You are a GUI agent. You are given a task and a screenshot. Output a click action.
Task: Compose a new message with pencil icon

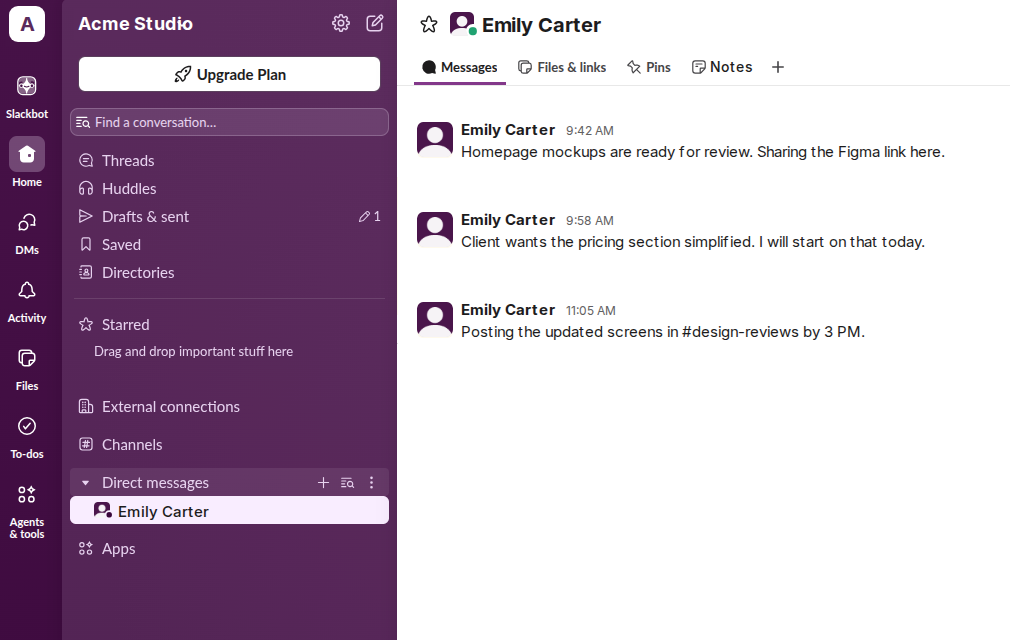pyautogui.click(x=375, y=24)
